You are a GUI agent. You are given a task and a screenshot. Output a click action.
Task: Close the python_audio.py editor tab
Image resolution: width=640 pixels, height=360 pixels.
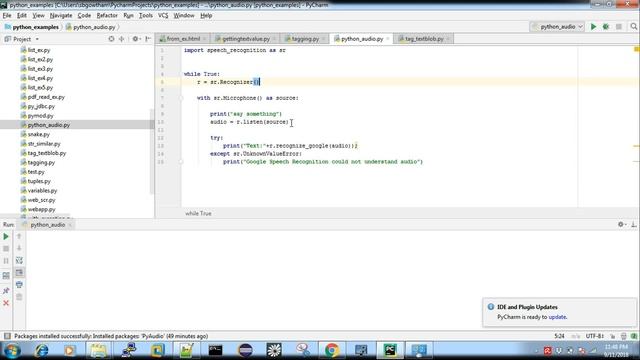pos(388,39)
